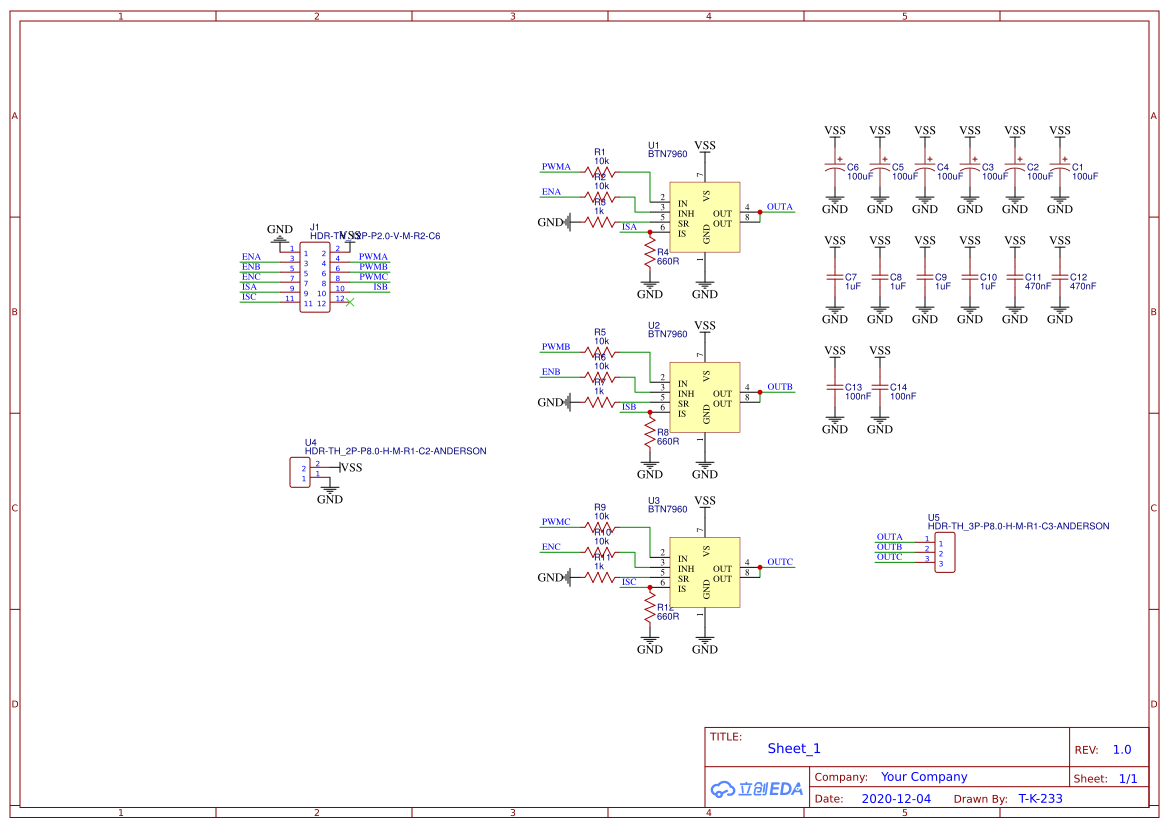Select capacitor C1 100uF
The height and width of the screenshot is (828, 1169).
1059,168
